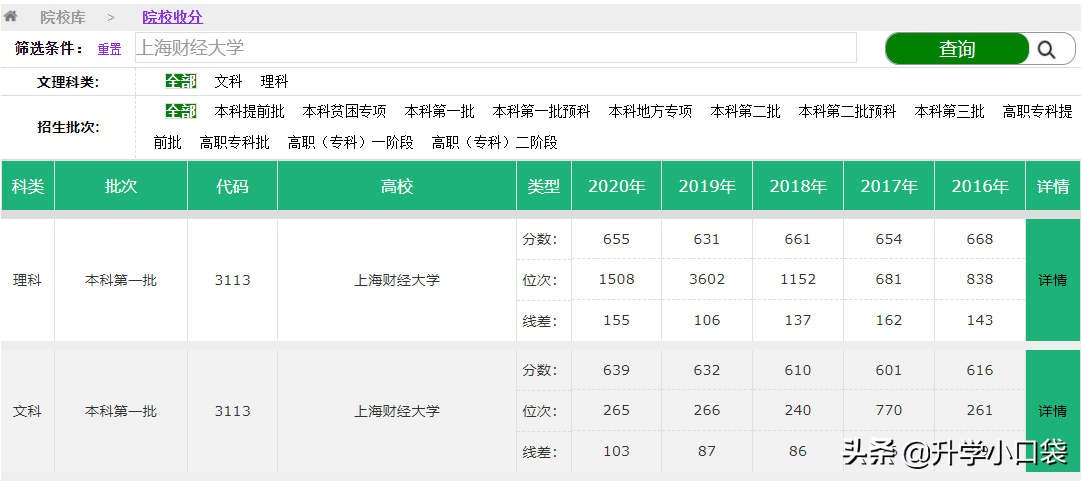
Task: Click the 高校 column header
Action: click(397, 186)
